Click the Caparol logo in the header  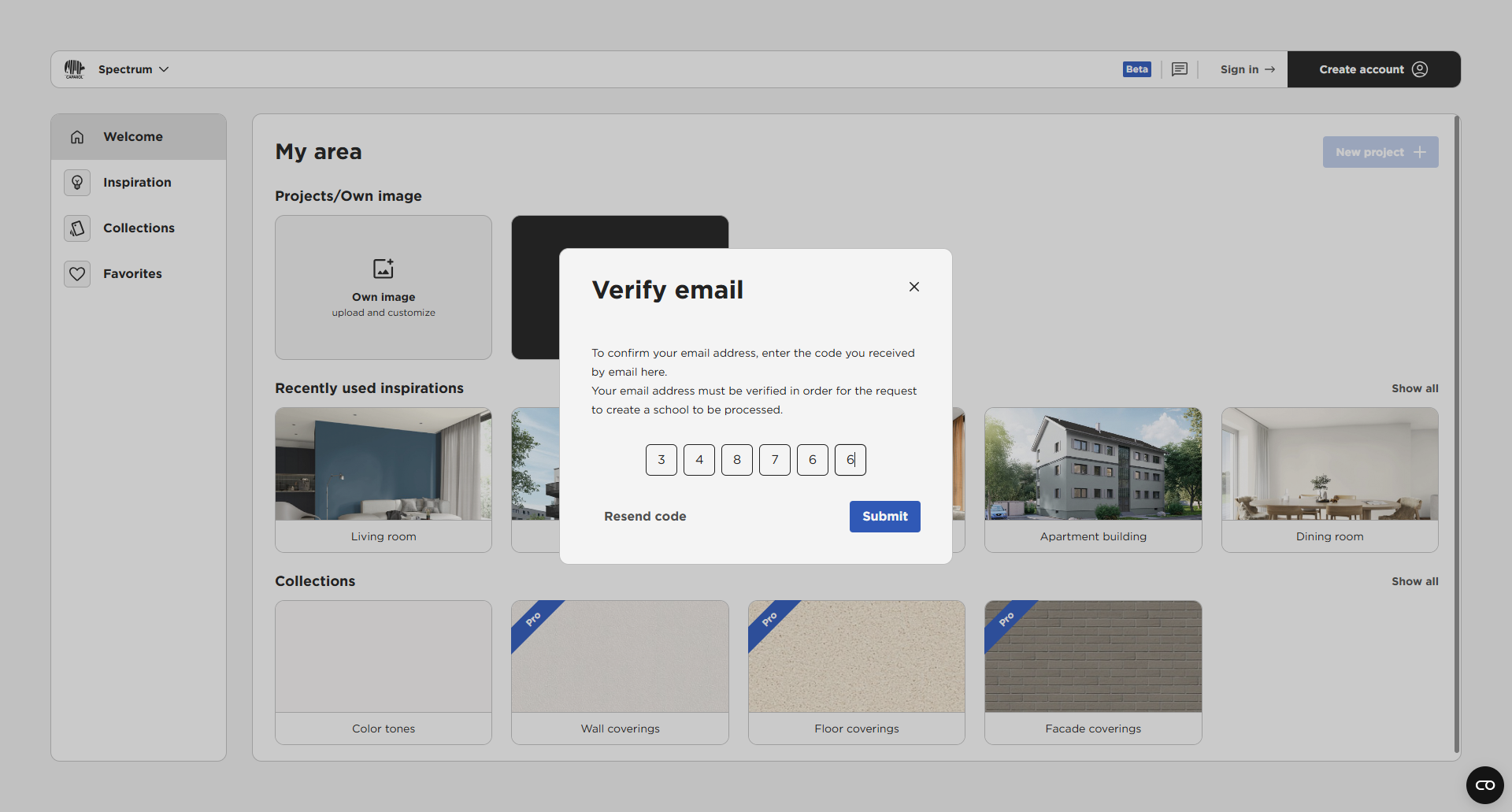75,69
